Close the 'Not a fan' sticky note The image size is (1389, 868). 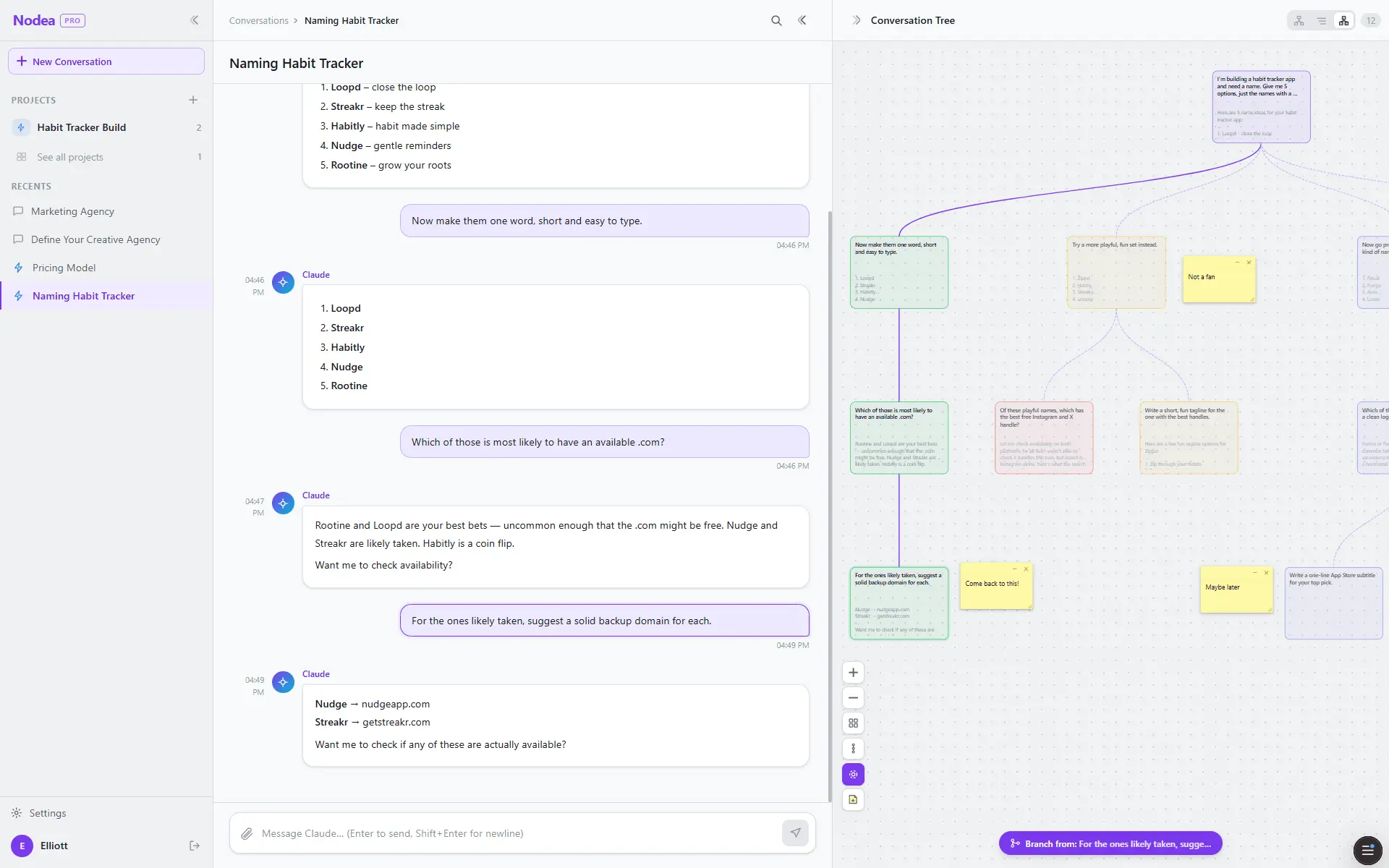pyautogui.click(x=1249, y=263)
